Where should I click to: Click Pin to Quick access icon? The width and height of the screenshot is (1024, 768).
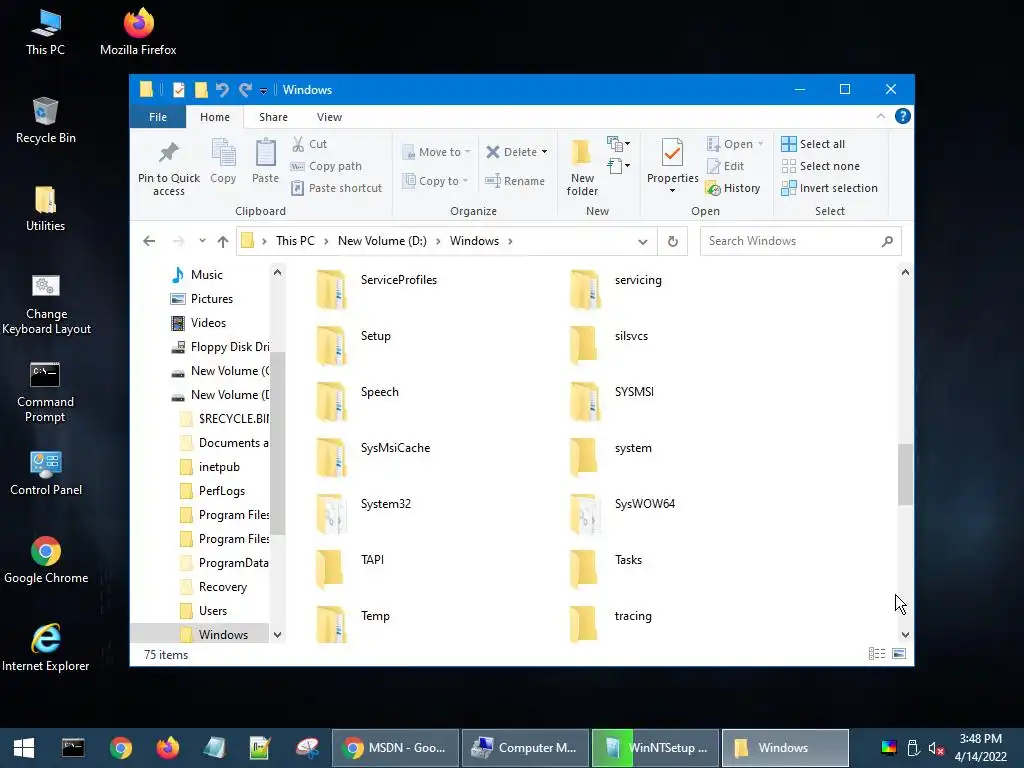pos(168,153)
